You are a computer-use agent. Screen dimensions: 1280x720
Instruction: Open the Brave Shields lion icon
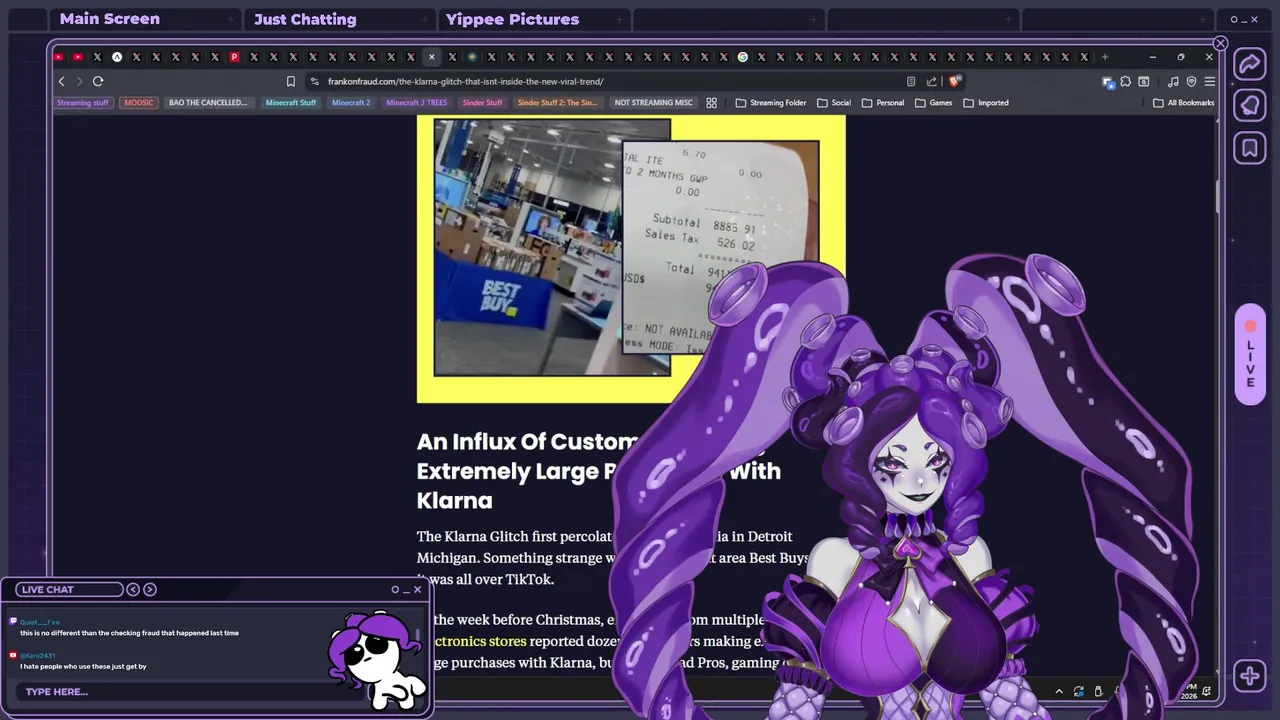pyautogui.click(x=955, y=81)
